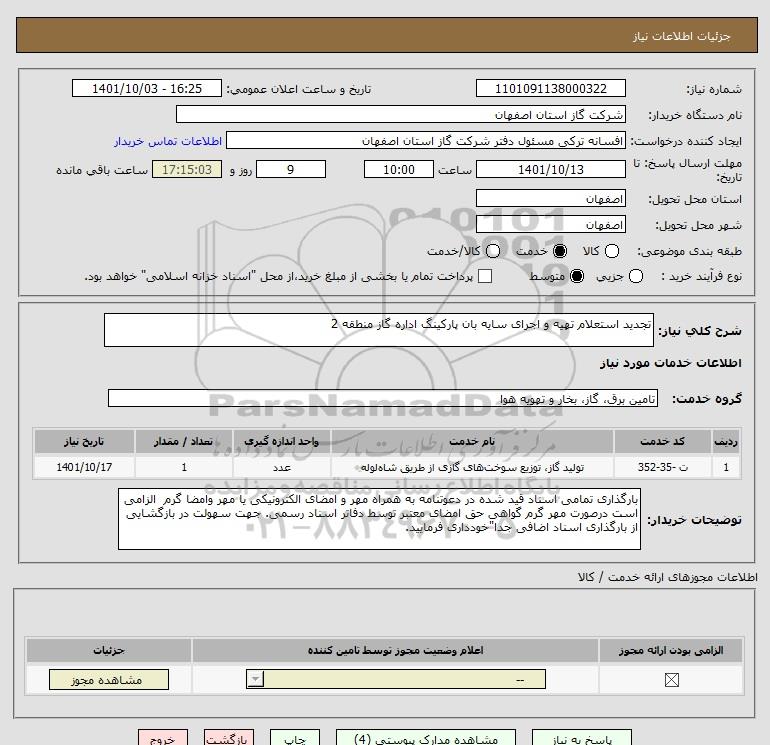Select the کالا/خدمت radio button
Viewport: 770px width, 745px height.
coord(493,251)
